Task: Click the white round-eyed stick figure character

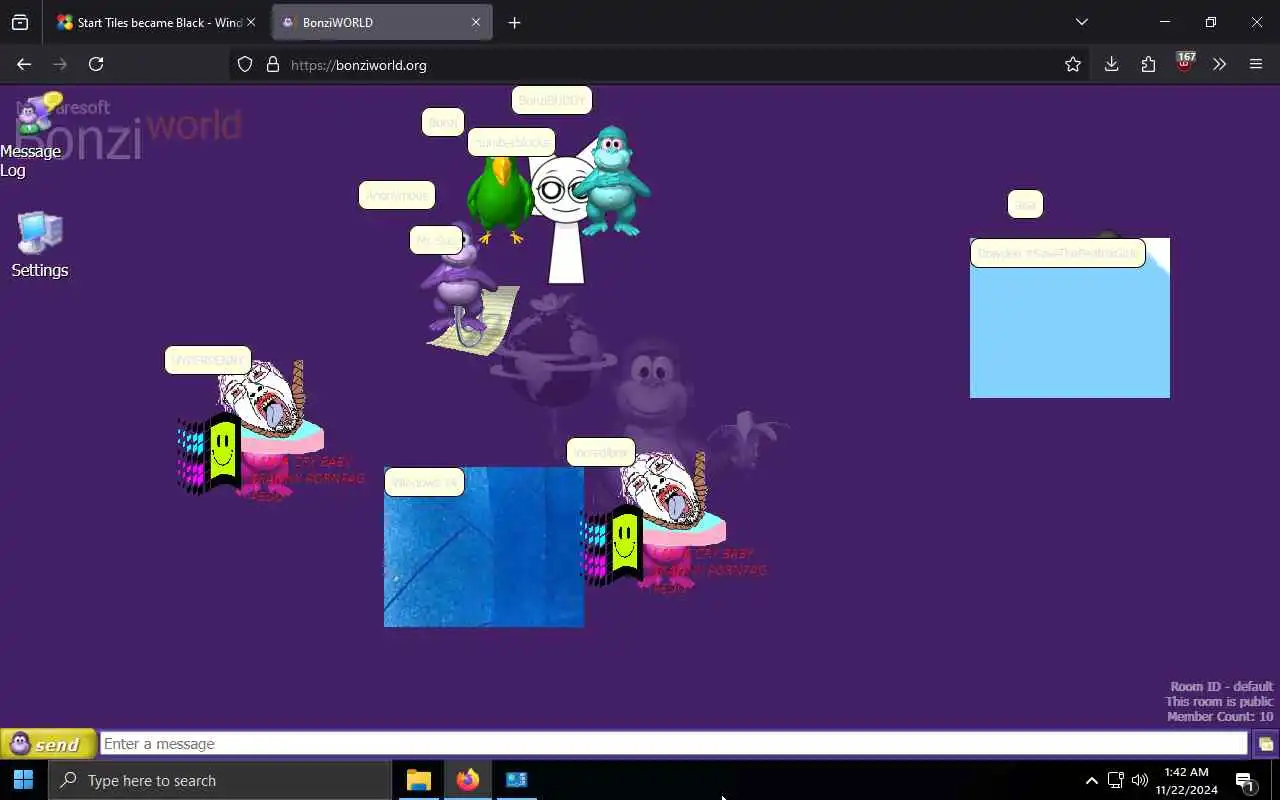Action: pos(564,220)
